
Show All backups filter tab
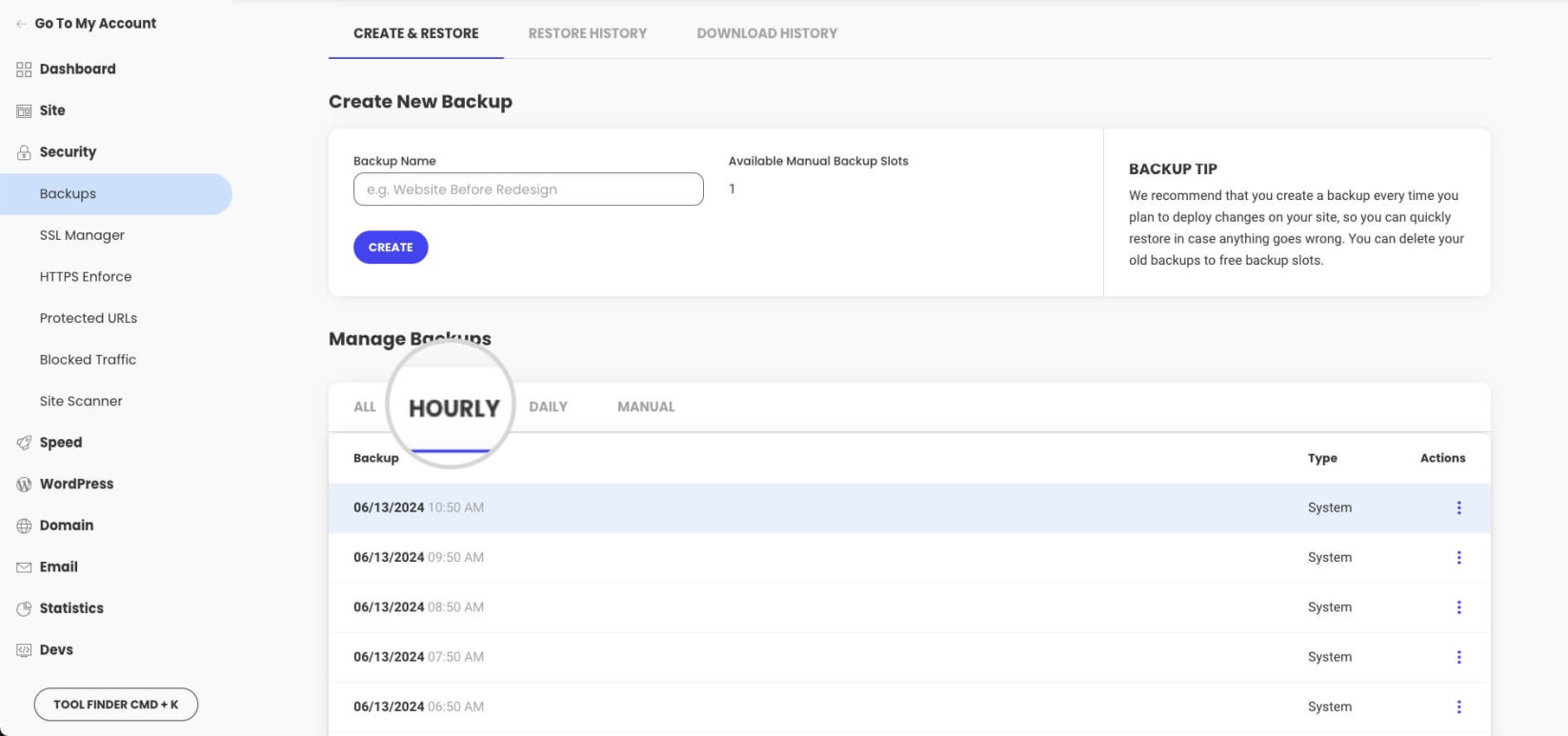[365, 407]
